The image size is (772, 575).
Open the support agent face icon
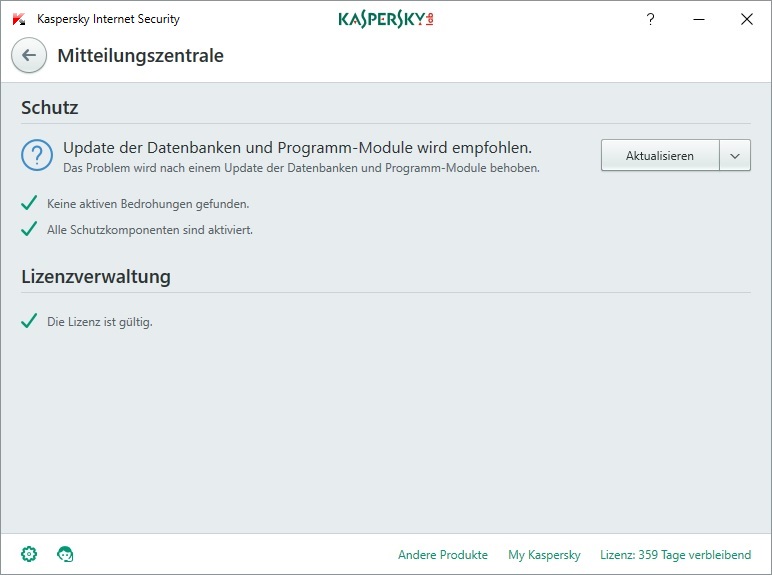[x=65, y=554]
